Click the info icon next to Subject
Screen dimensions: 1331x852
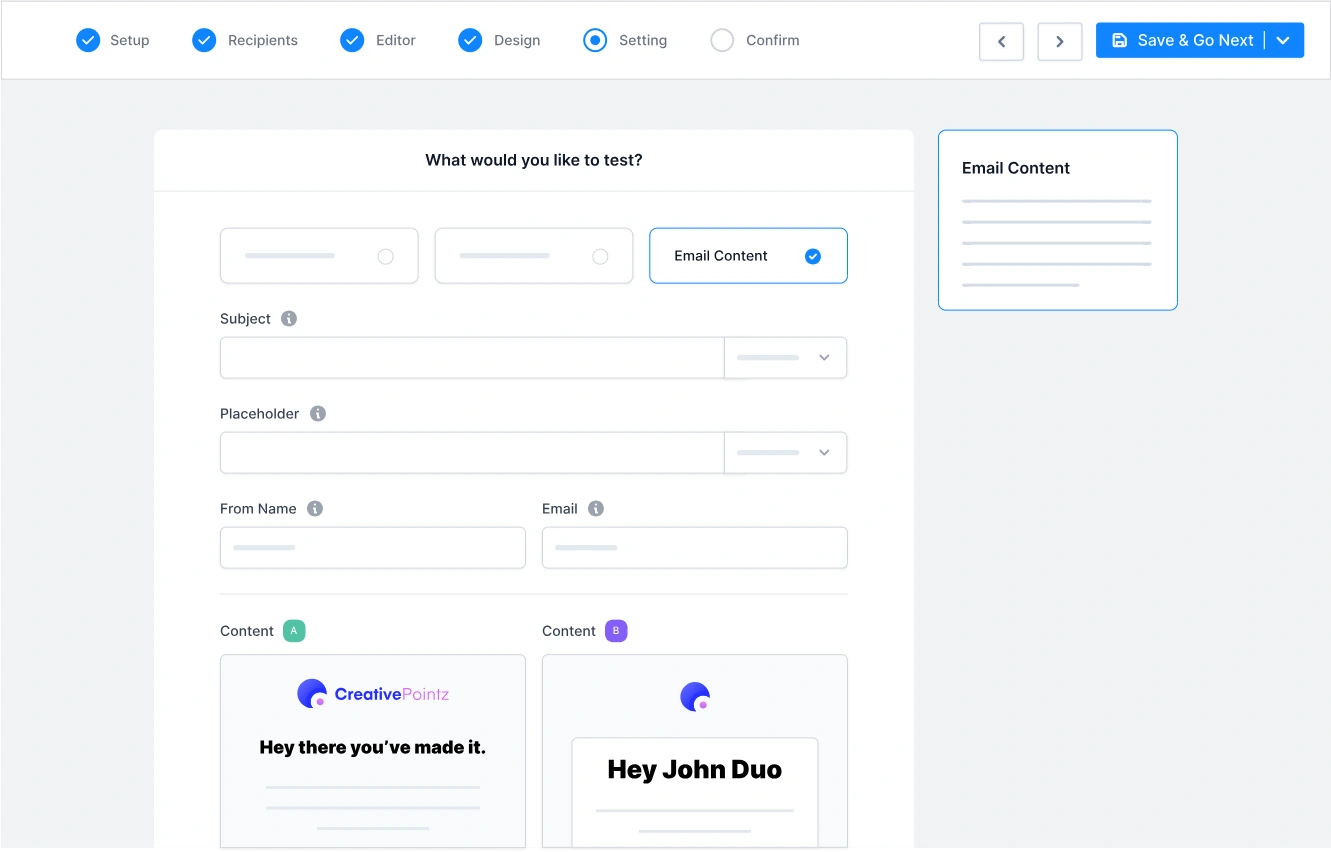(289, 319)
